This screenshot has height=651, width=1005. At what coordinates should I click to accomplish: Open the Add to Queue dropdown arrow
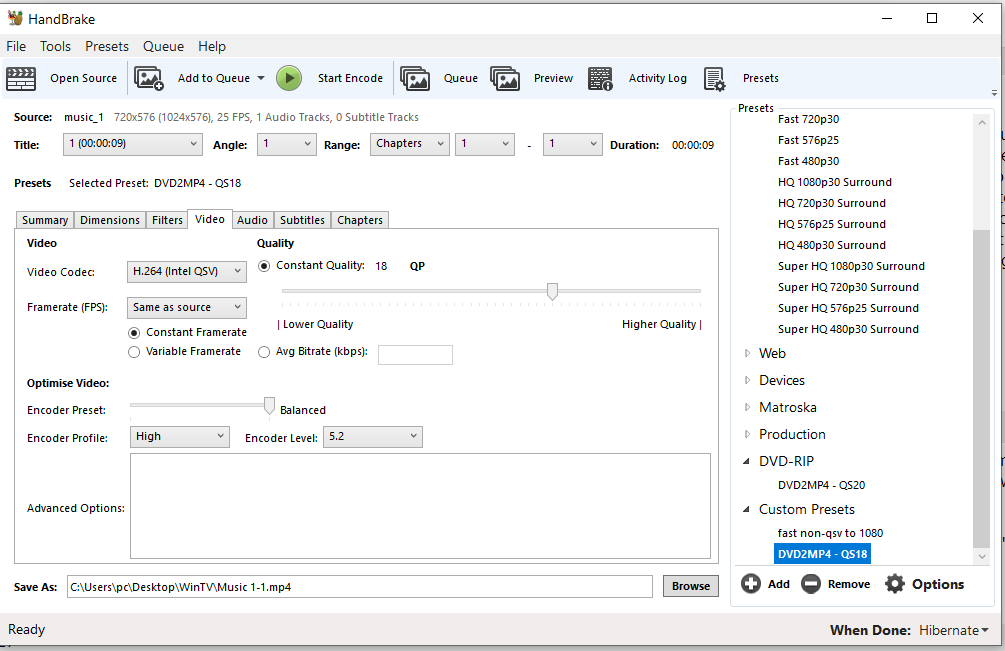click(261, 78)
